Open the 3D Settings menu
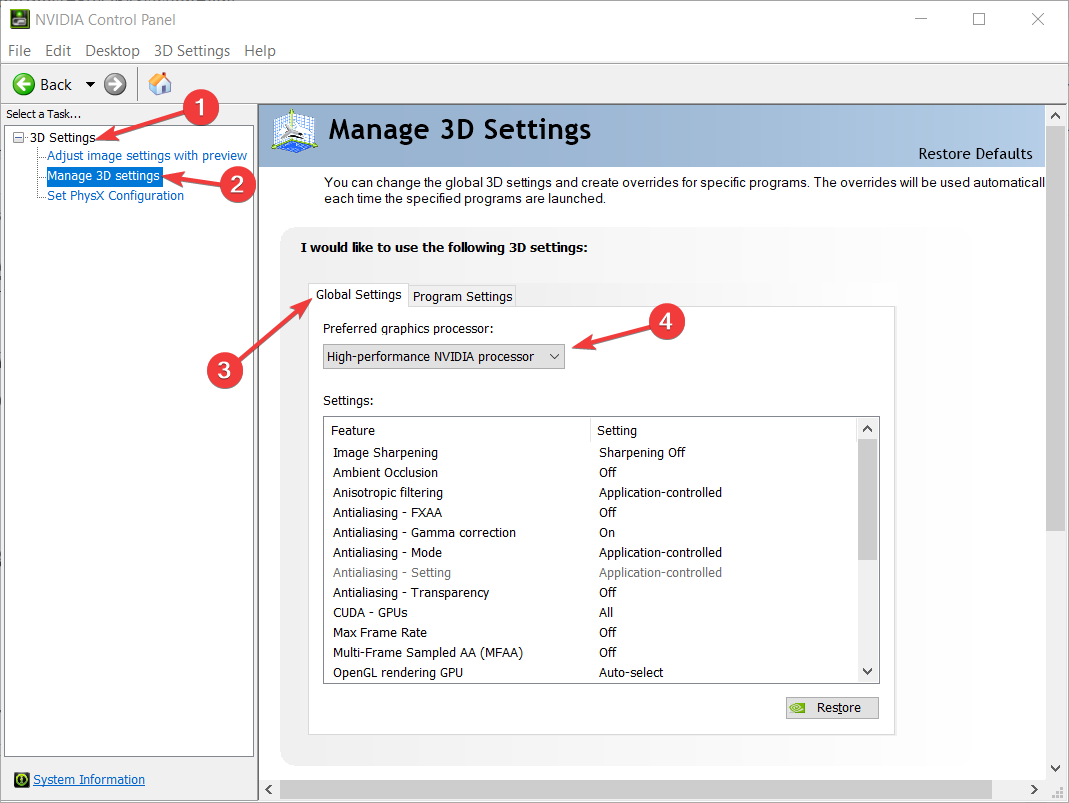Image resolution: width=1069 pixels, height=803 pixels. pyautogui.click(x=192, y=51)
